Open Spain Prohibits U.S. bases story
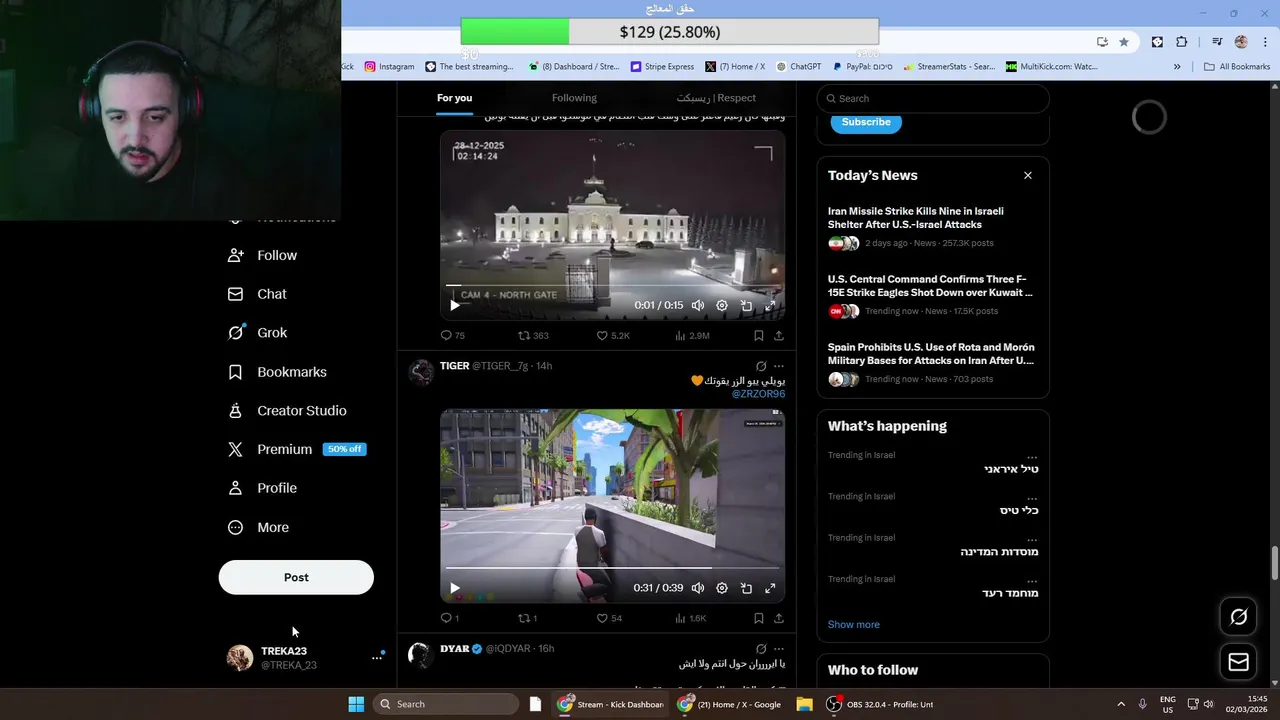Image resolution: width=1280 pixels, height=720 pixels. 933,363
